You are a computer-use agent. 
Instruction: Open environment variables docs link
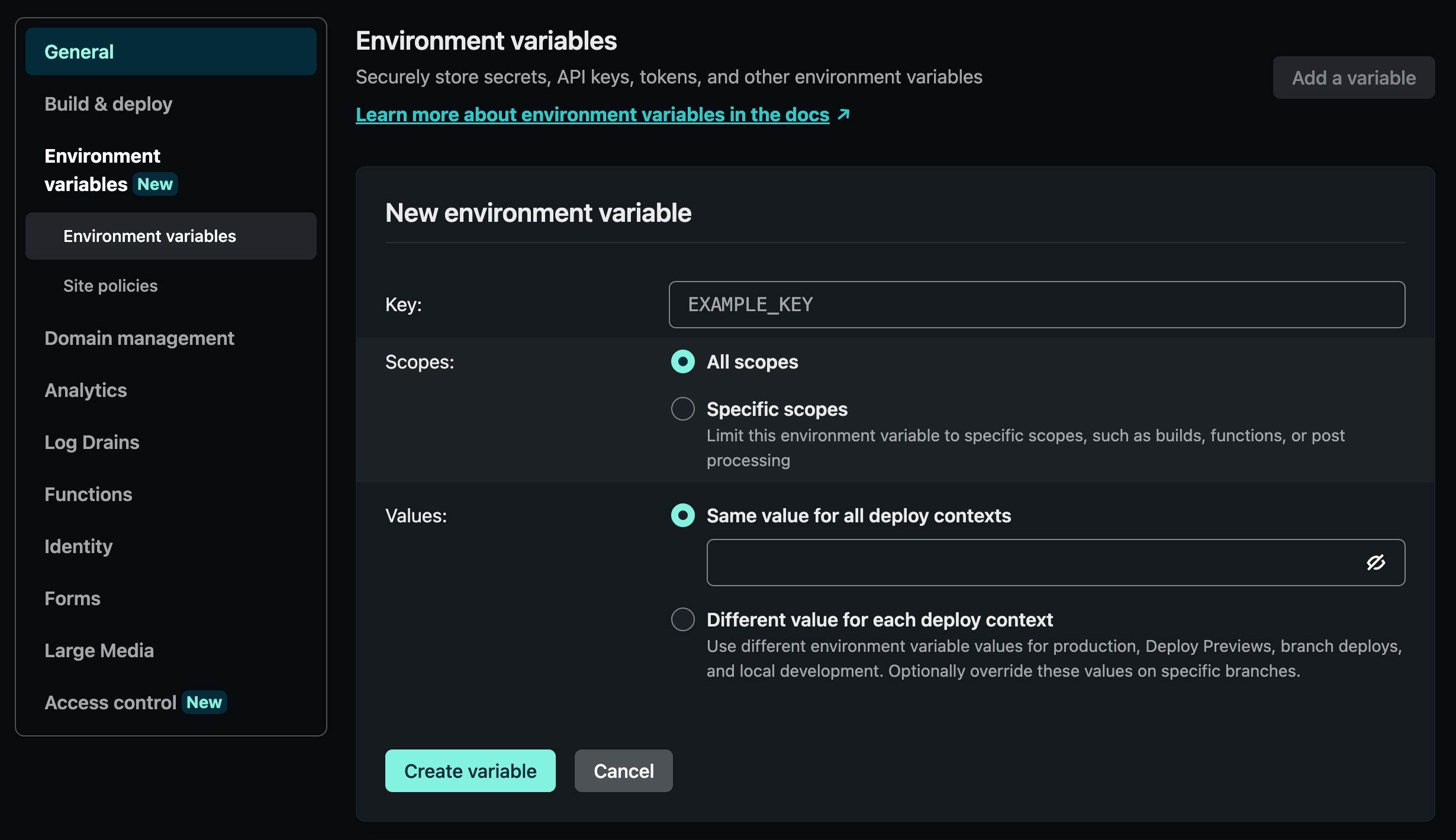click(592, 114)
